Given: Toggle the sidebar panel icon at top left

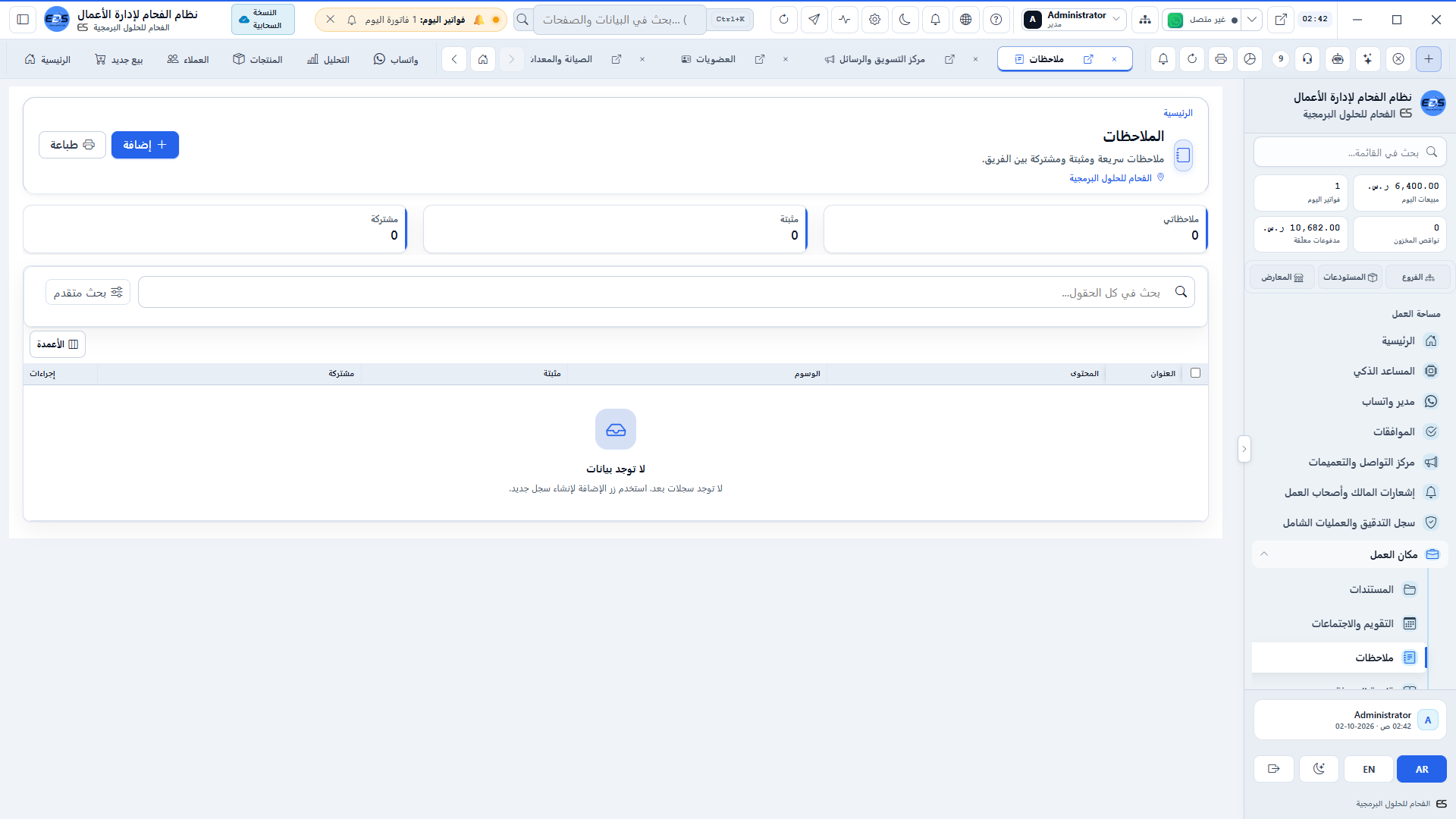Looking at the screenshot, I should pos(23,20).
